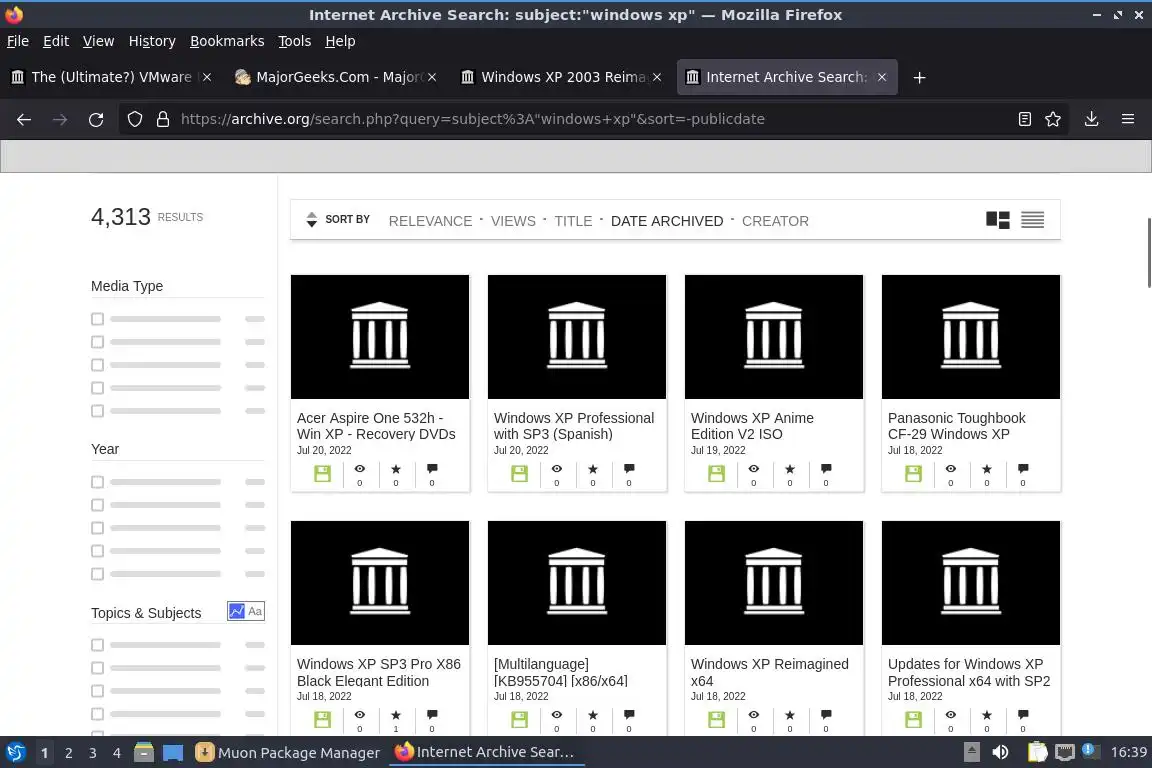Close the MajorGeeks.Com tab
This screenshot has width=1152, height=768.
(x=432, y=77)
